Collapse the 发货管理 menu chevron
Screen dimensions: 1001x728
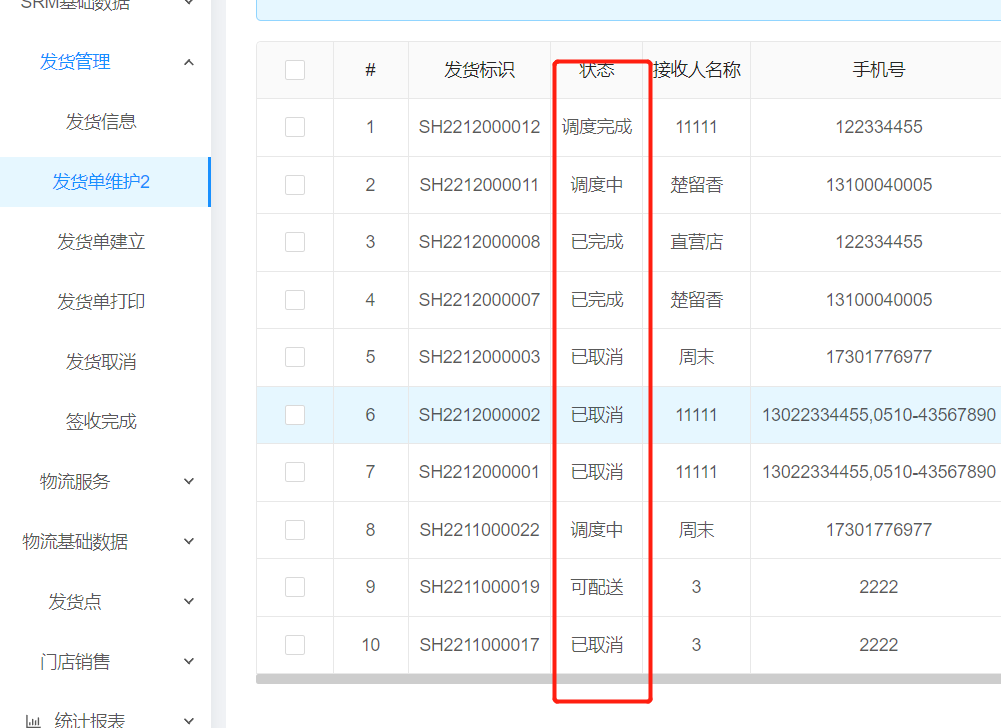click(x=188, y=62)
